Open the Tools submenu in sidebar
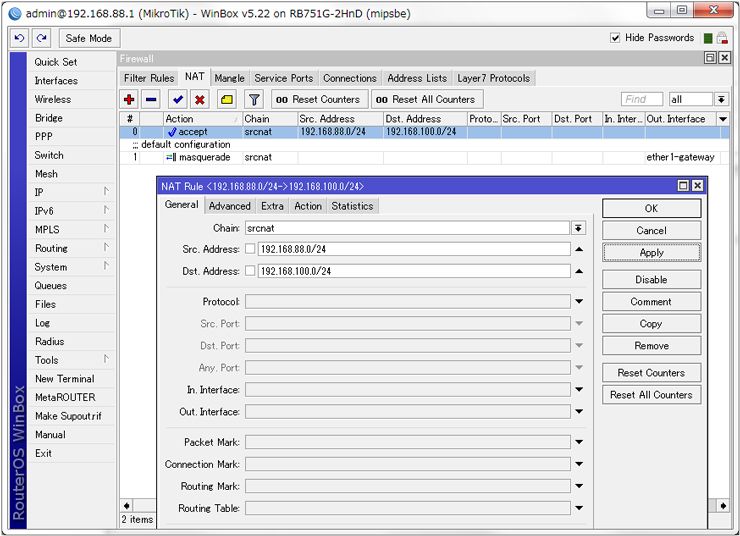740x536 pixels. click(x=72, y=360)
